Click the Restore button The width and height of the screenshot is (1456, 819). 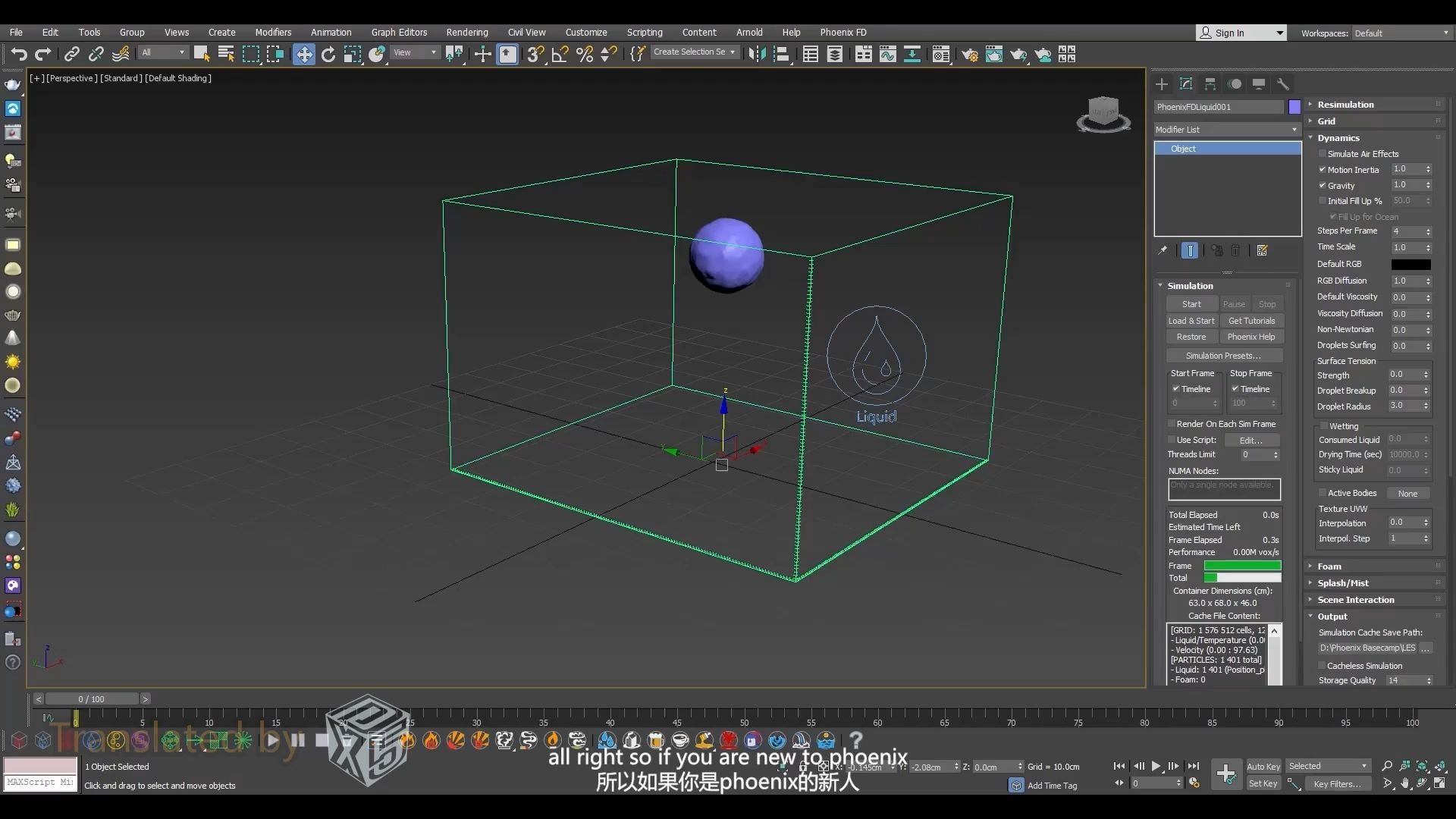(x=1191, y=337)
